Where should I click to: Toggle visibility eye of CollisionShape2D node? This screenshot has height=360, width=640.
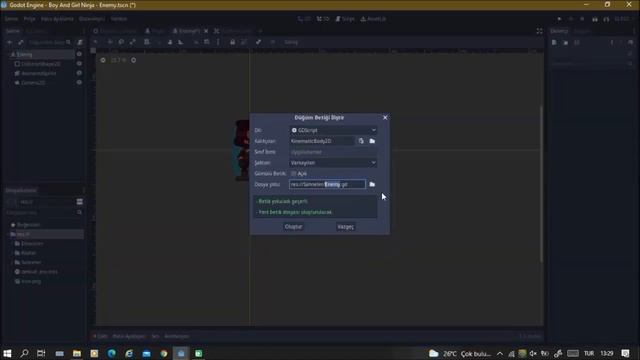tap(79, 64)
